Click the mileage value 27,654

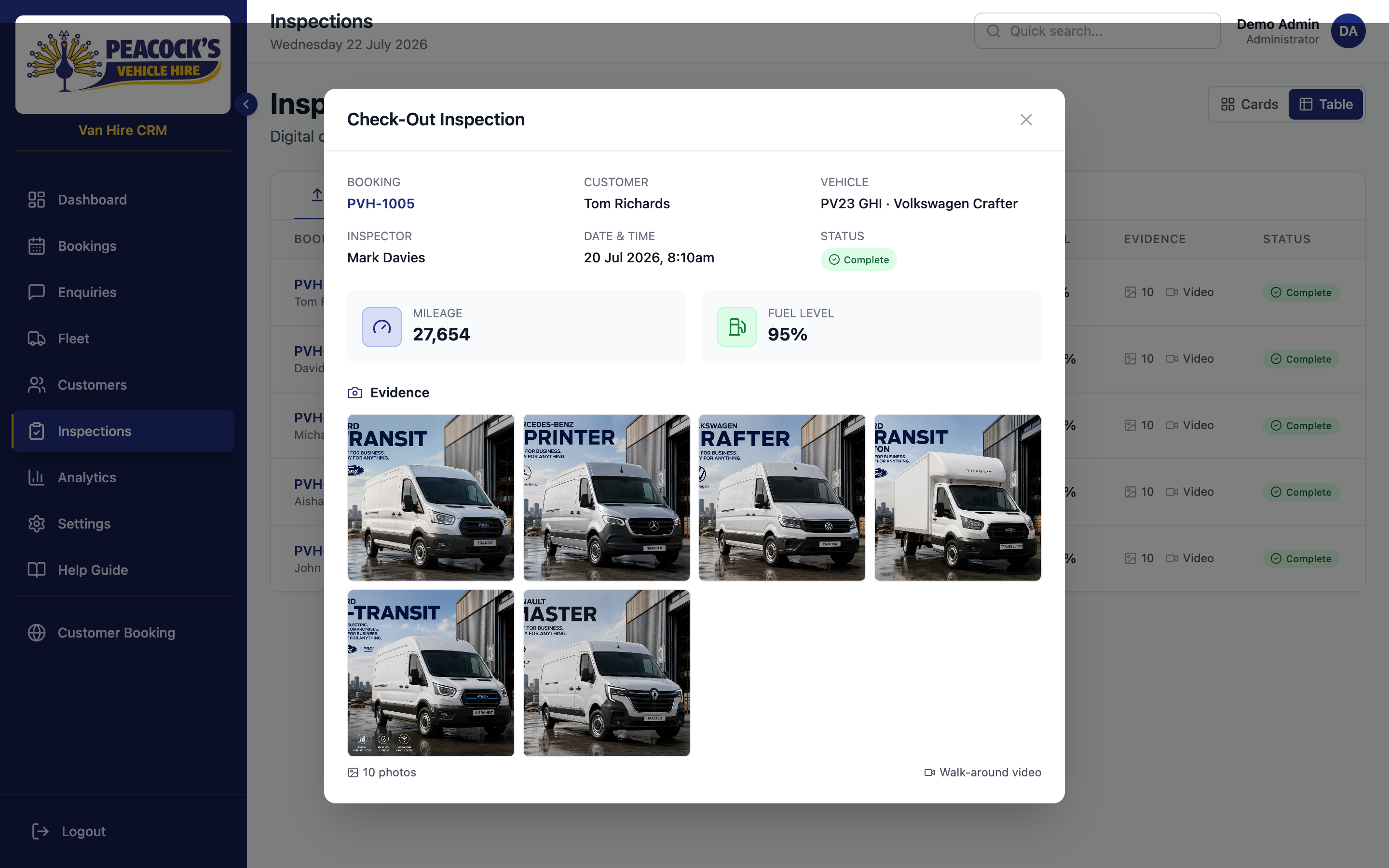(441, 334)
